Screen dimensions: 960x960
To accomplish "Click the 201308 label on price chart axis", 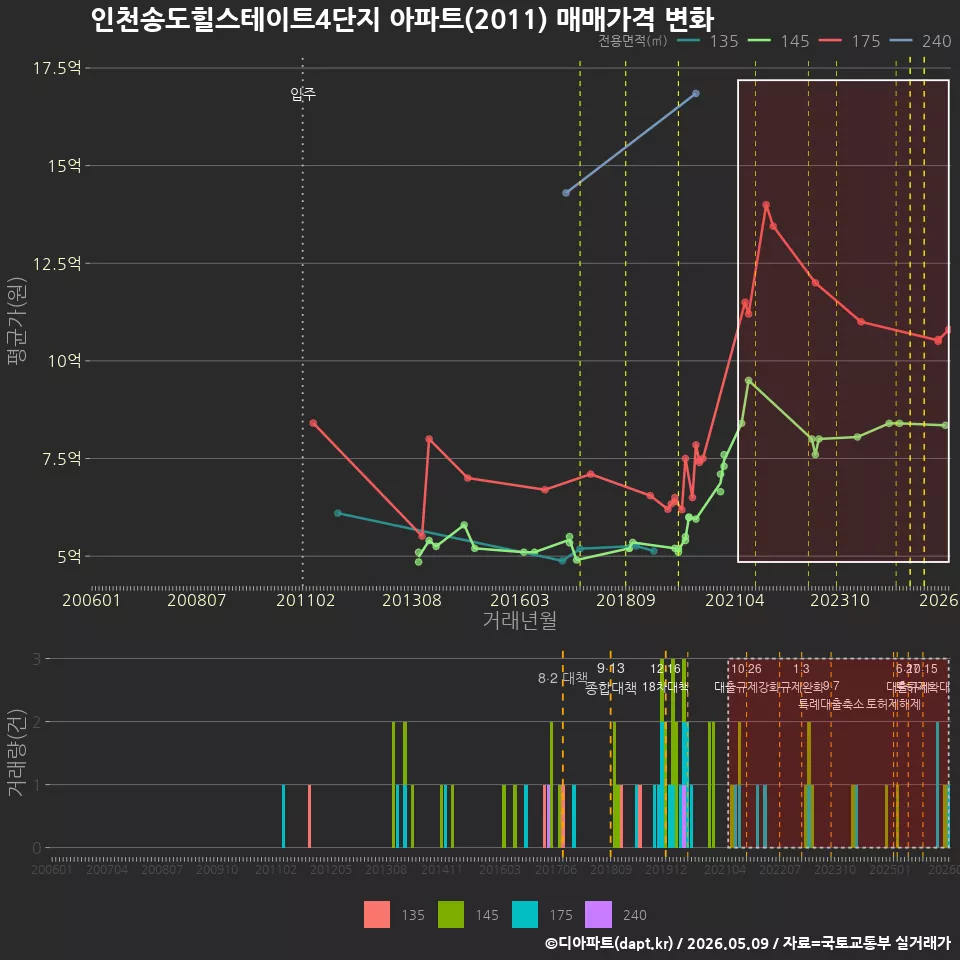I will point(412,600).
